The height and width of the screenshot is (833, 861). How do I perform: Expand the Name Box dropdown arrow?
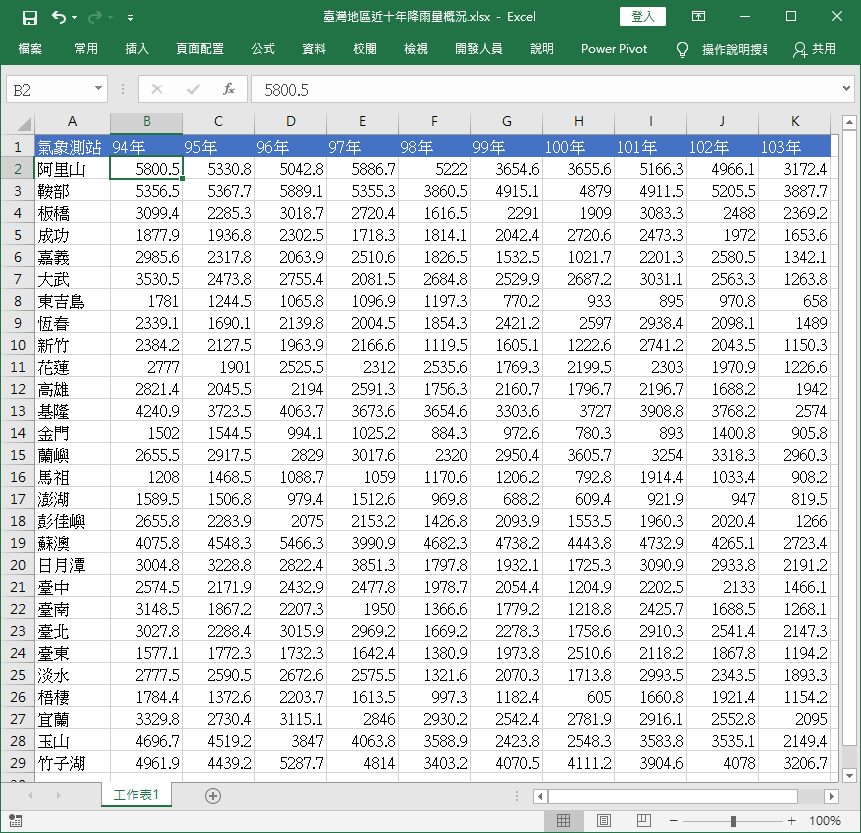98,88
